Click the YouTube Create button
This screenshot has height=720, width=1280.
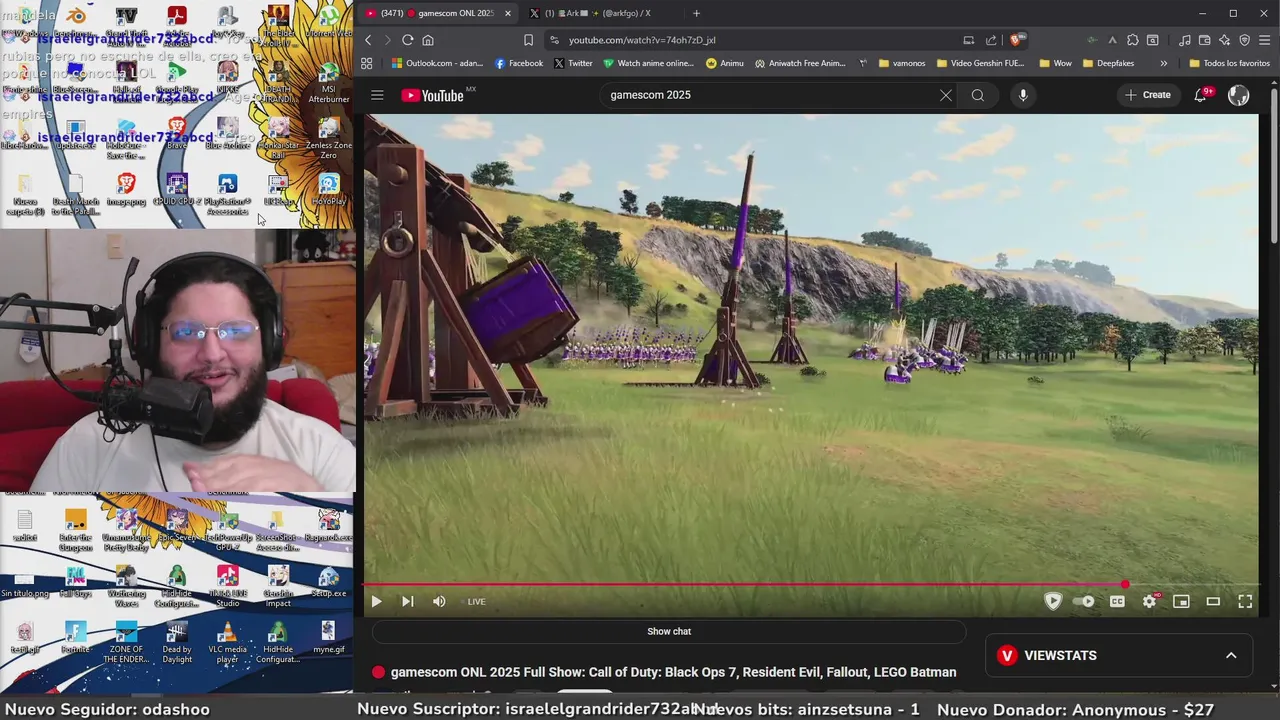click(x=1147, y=95)
